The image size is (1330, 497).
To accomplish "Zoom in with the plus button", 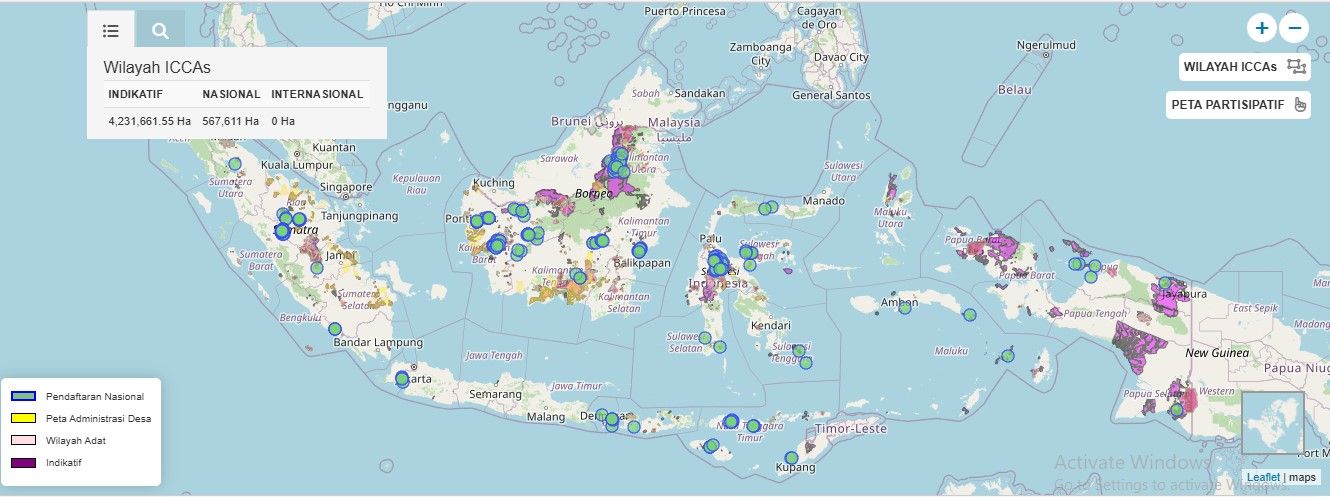I will click(1262, 28).
